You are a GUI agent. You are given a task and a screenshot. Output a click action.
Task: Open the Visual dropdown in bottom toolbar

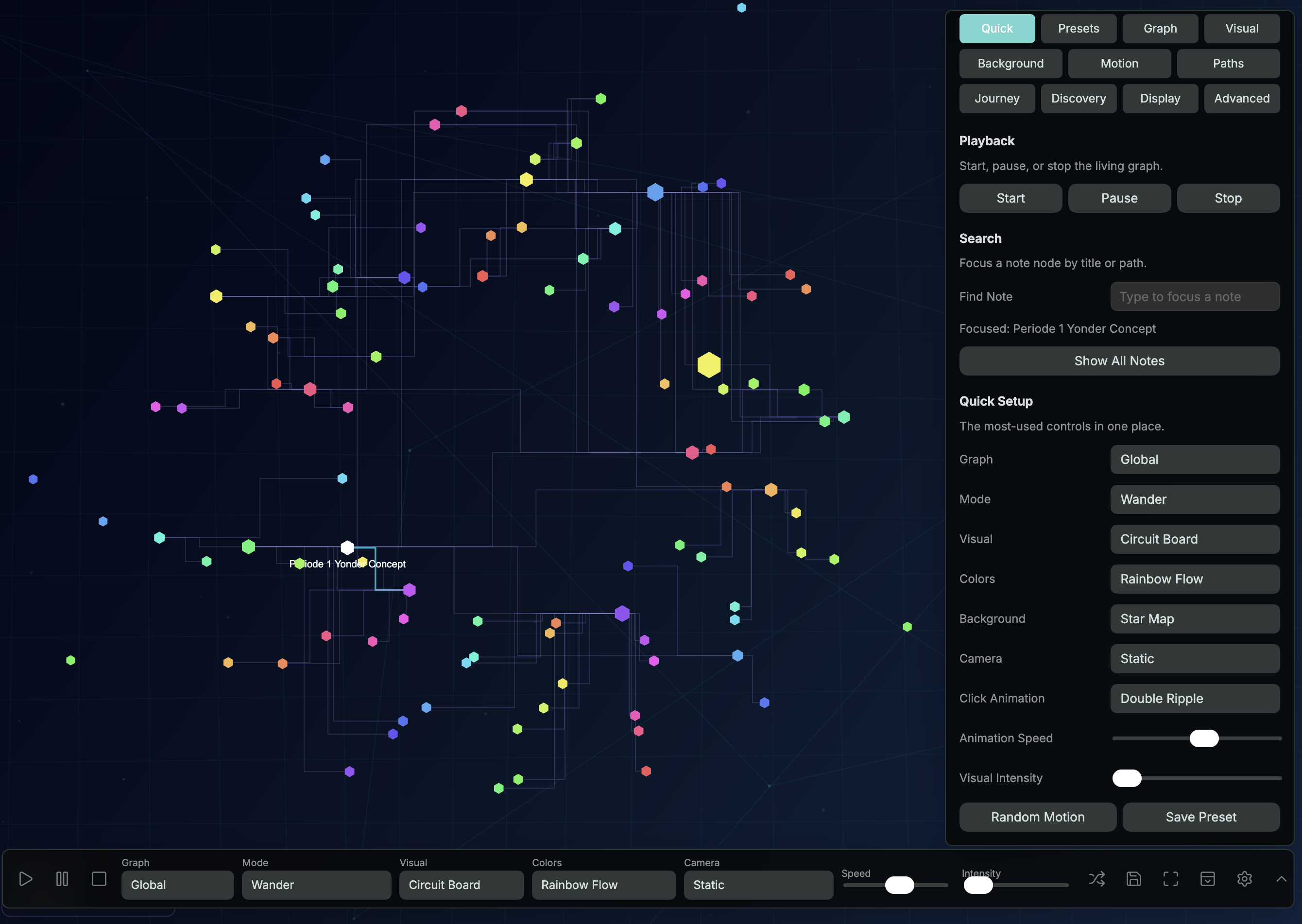coord(462,885)
